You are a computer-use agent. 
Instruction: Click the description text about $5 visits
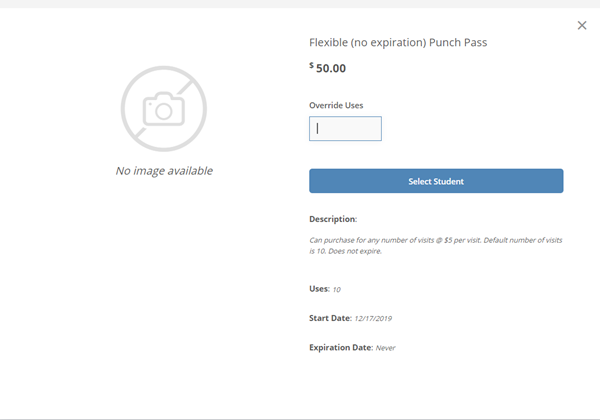(435, 246)
